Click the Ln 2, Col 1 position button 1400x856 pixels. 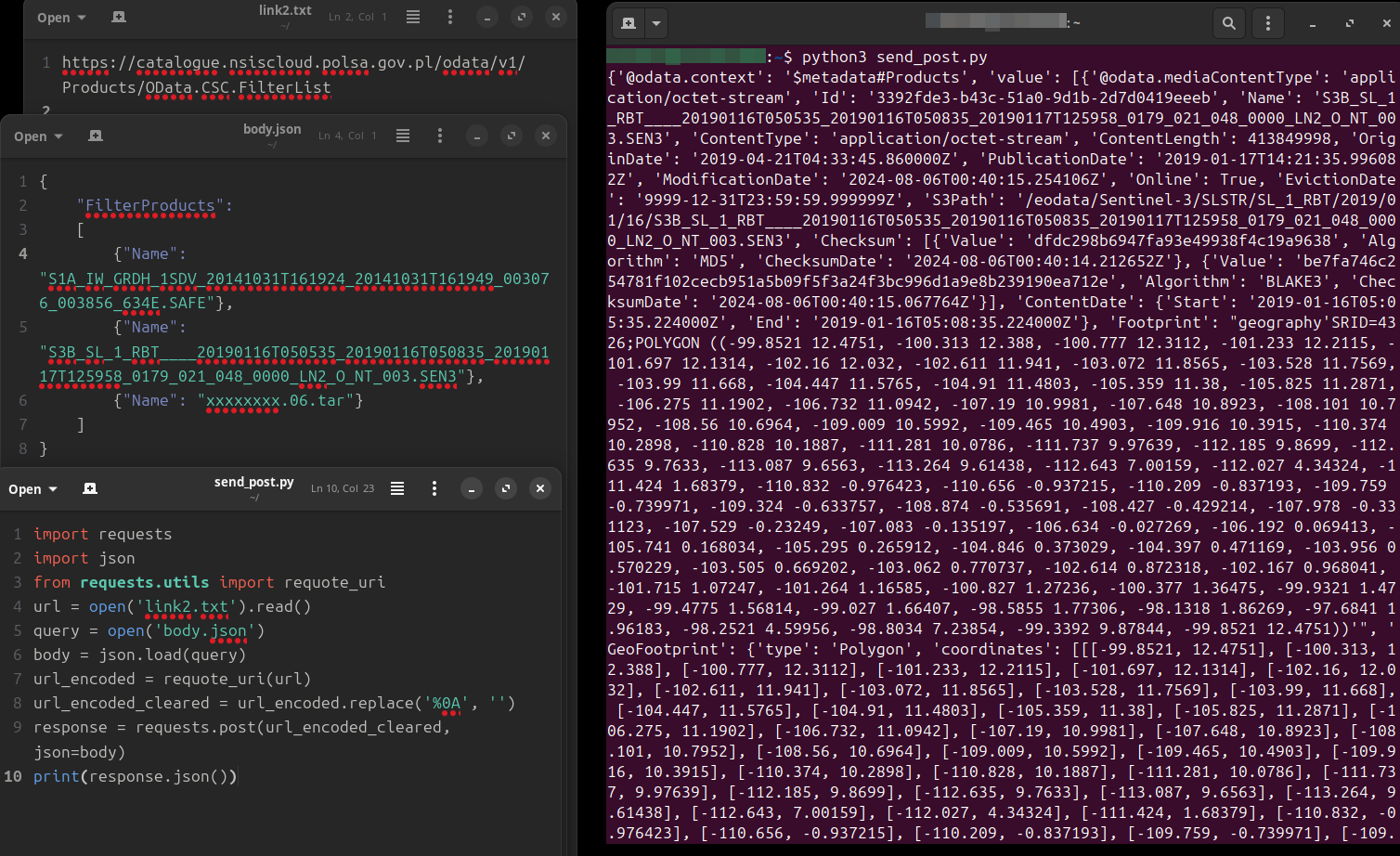pyautogui.click(x=356, y=17)
